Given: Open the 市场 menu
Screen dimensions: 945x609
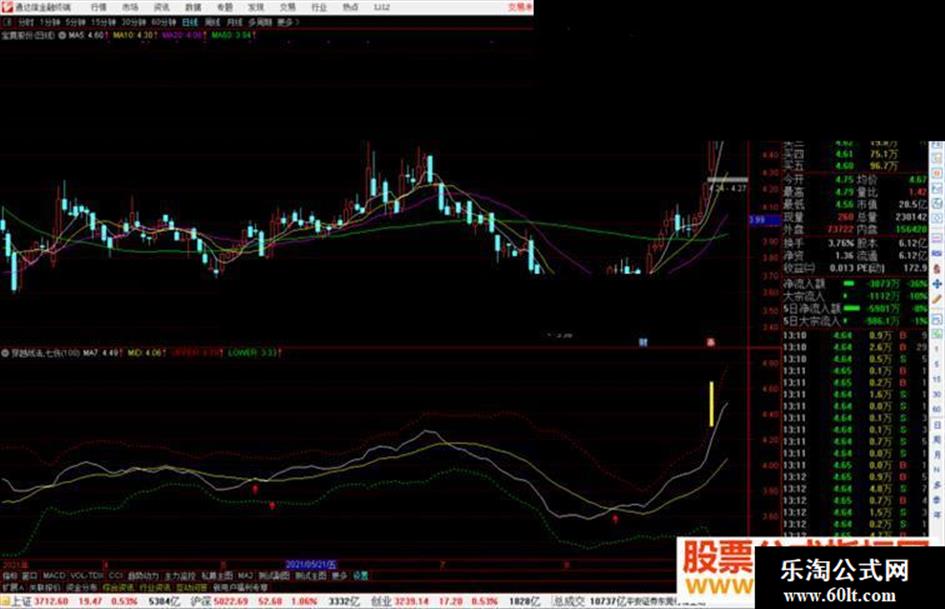Looking at the screenshot, I should [130, 7].
